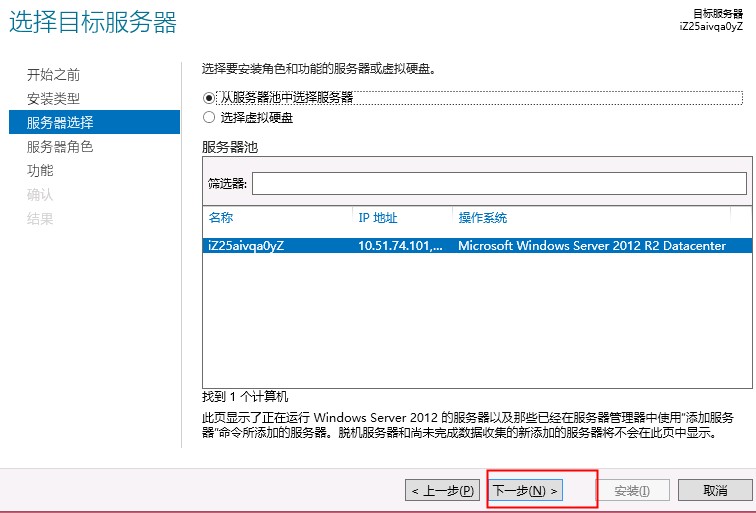Click 下一步 to continue the wizard
This screenshot has height=513, width=756.
point(526,490)
